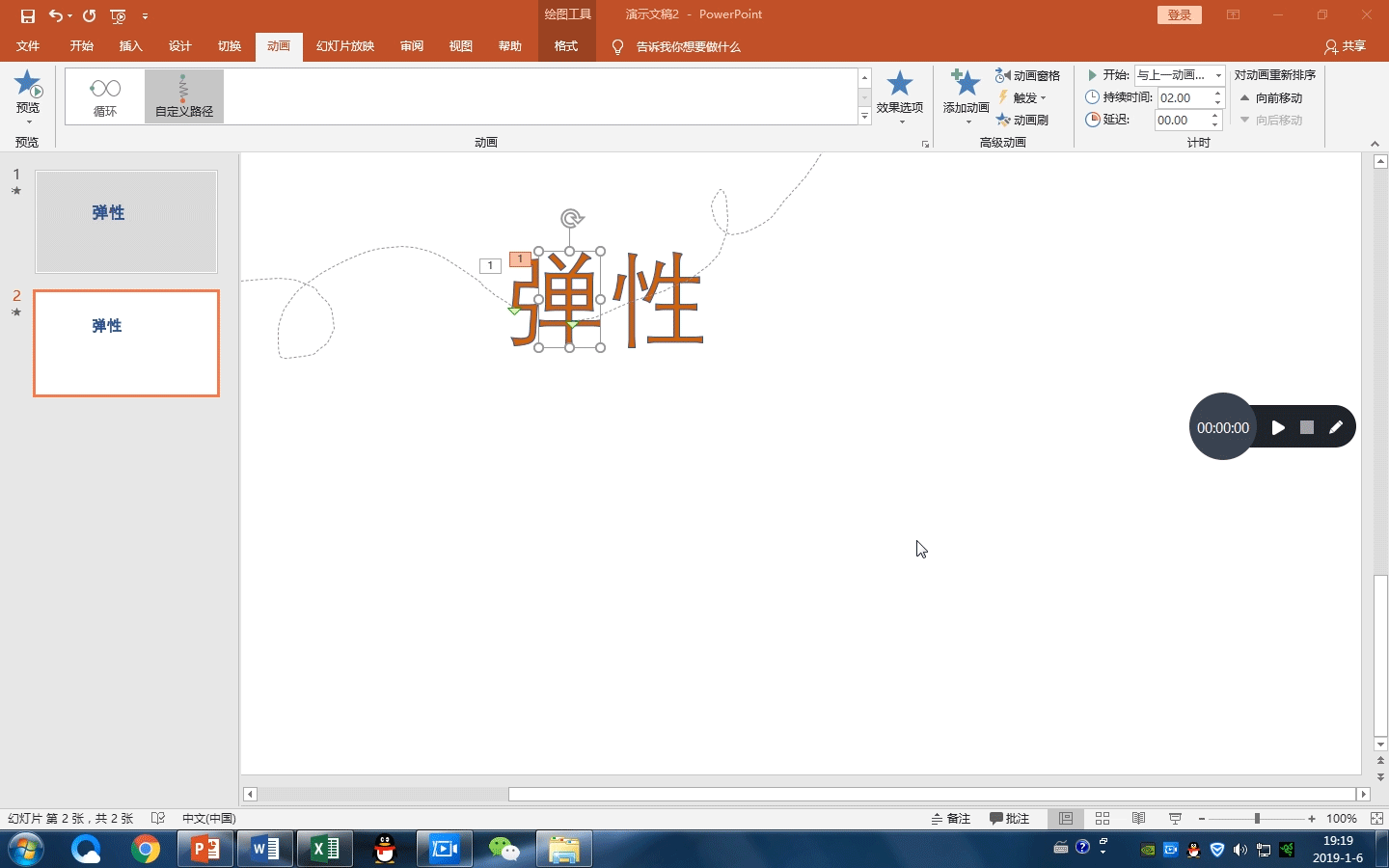Open the Animation Pane
This screenshot has height=868, width=1389.
(1028, 75)
